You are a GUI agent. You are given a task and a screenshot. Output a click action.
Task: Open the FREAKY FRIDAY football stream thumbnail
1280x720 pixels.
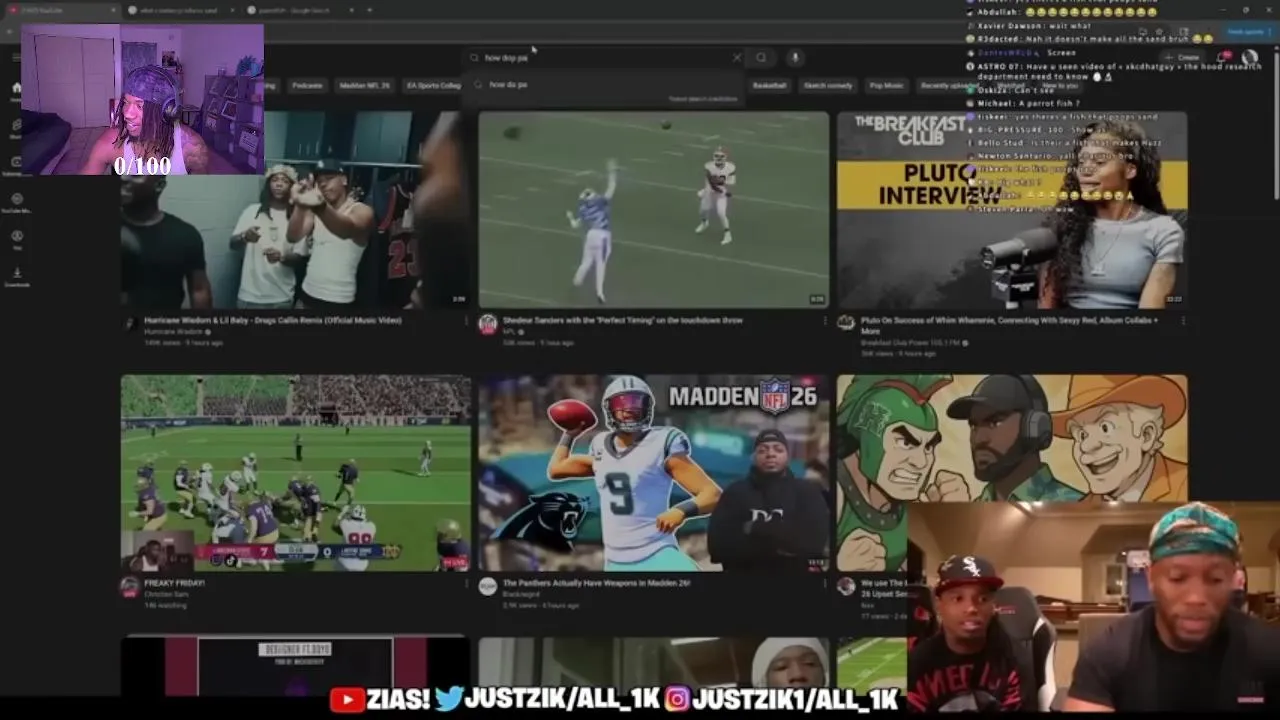(295, 473)
